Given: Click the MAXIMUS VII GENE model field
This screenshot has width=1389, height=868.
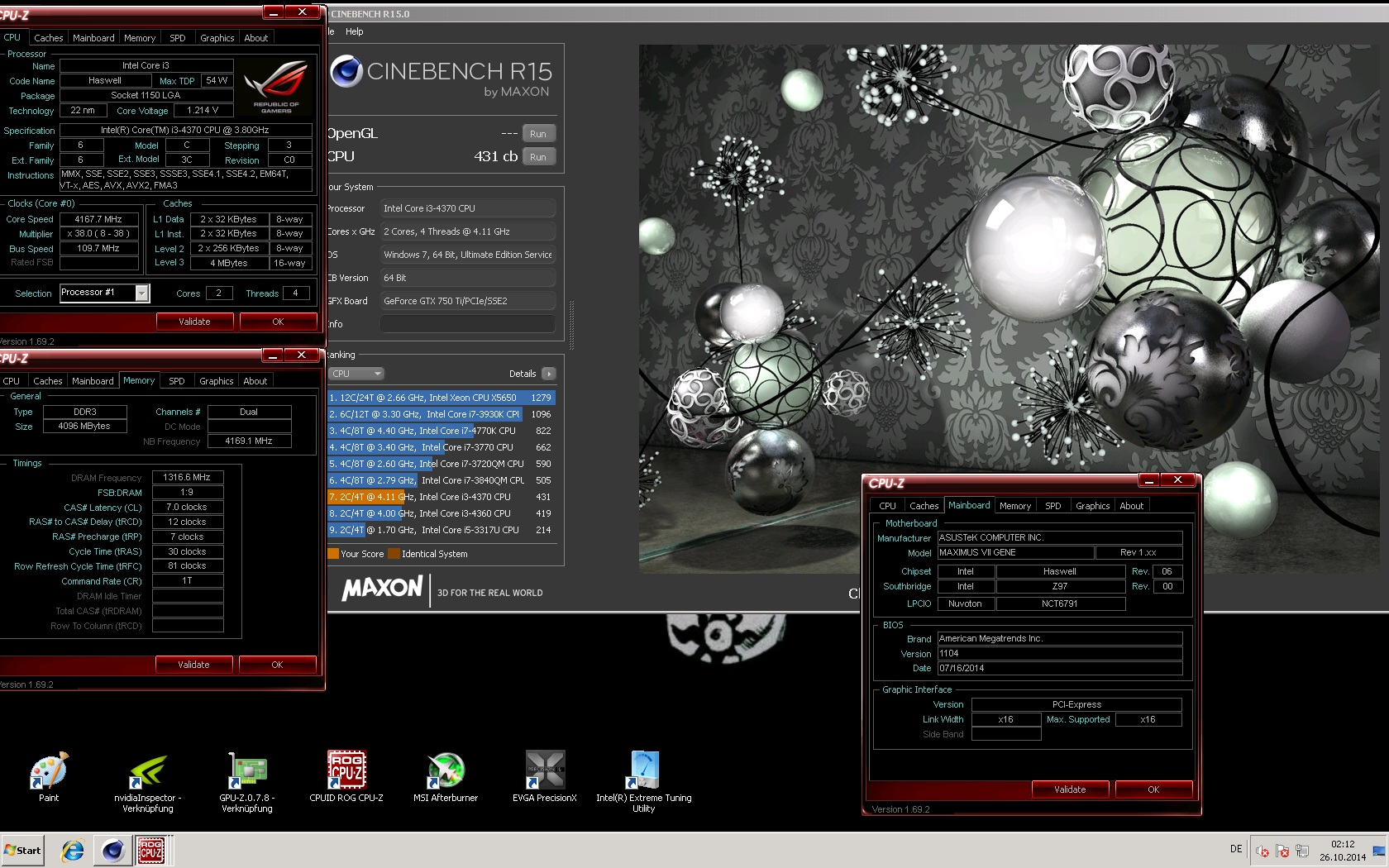Looking at the screenshot, I should click(1014, 552).
